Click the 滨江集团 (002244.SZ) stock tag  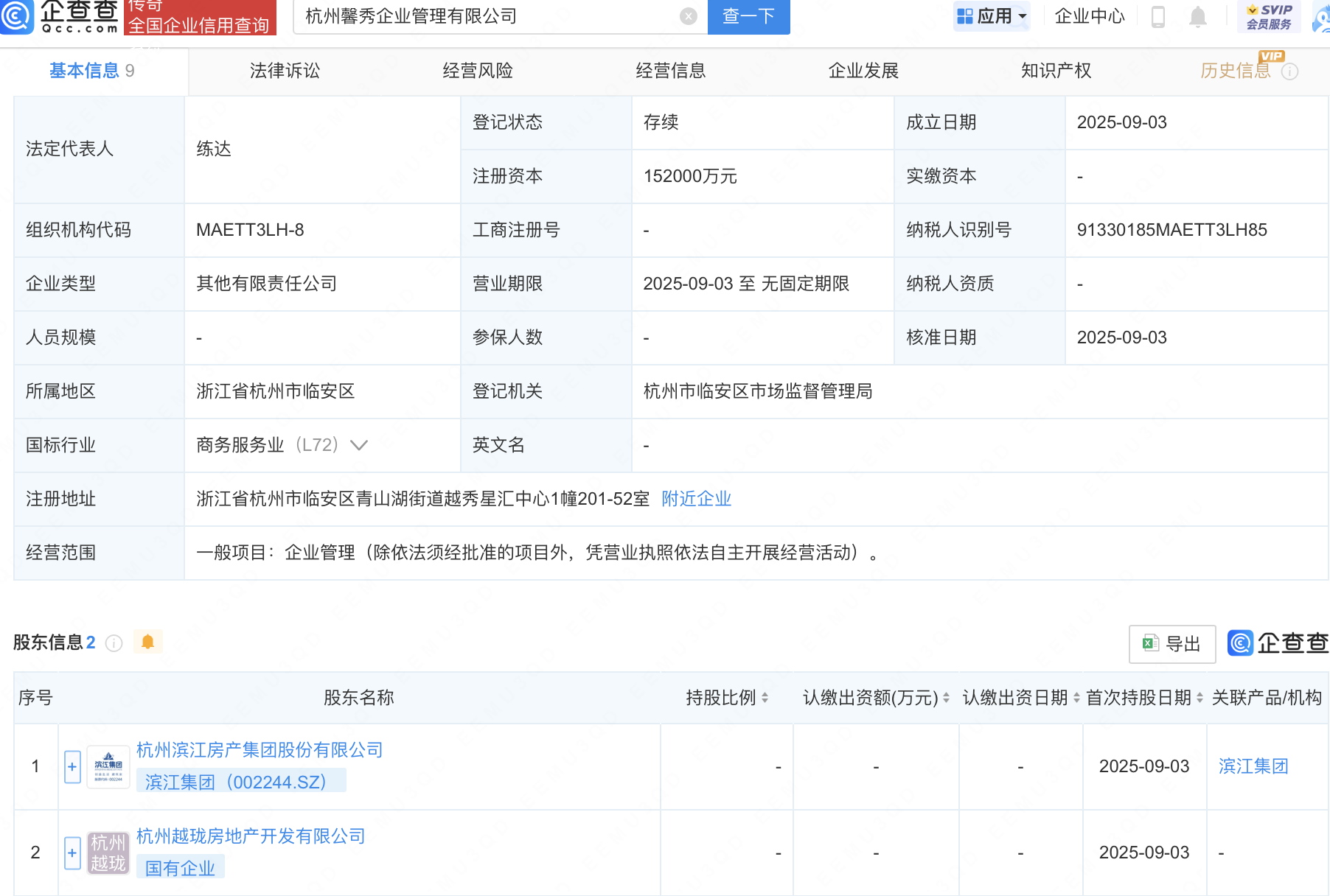tap(241, 781)
